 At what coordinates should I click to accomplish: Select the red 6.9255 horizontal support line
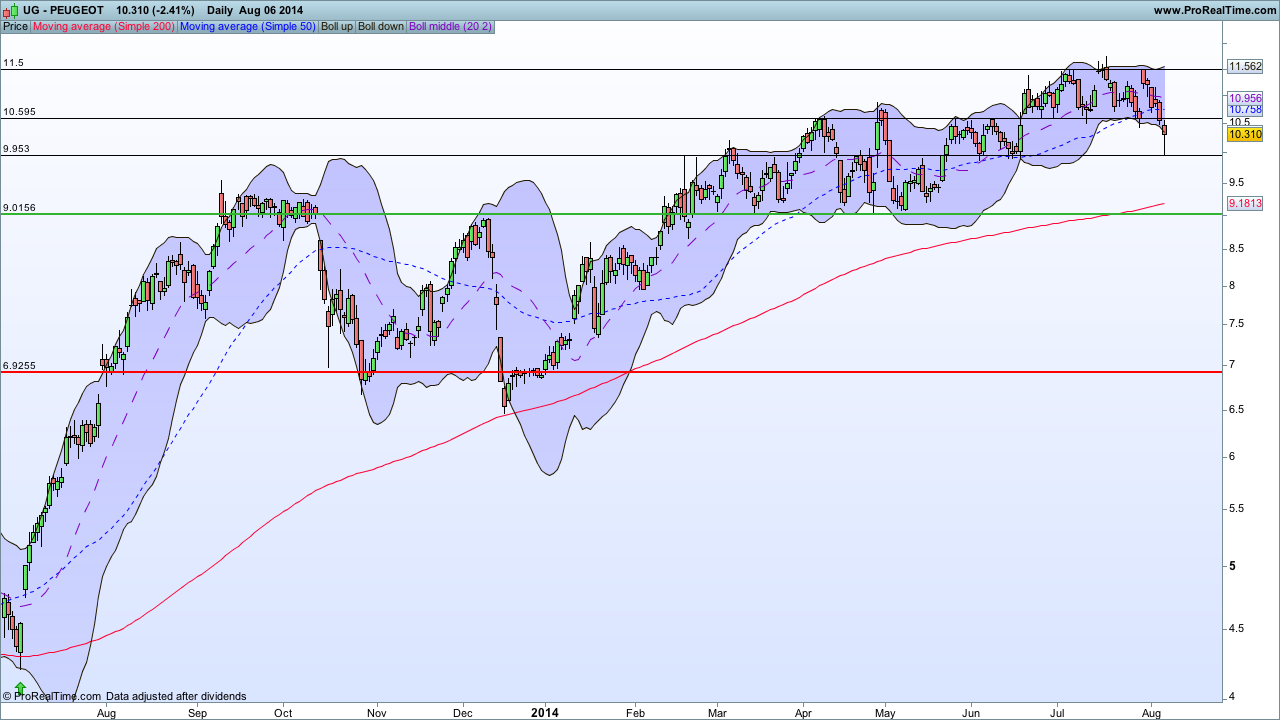tap(610, 372)
